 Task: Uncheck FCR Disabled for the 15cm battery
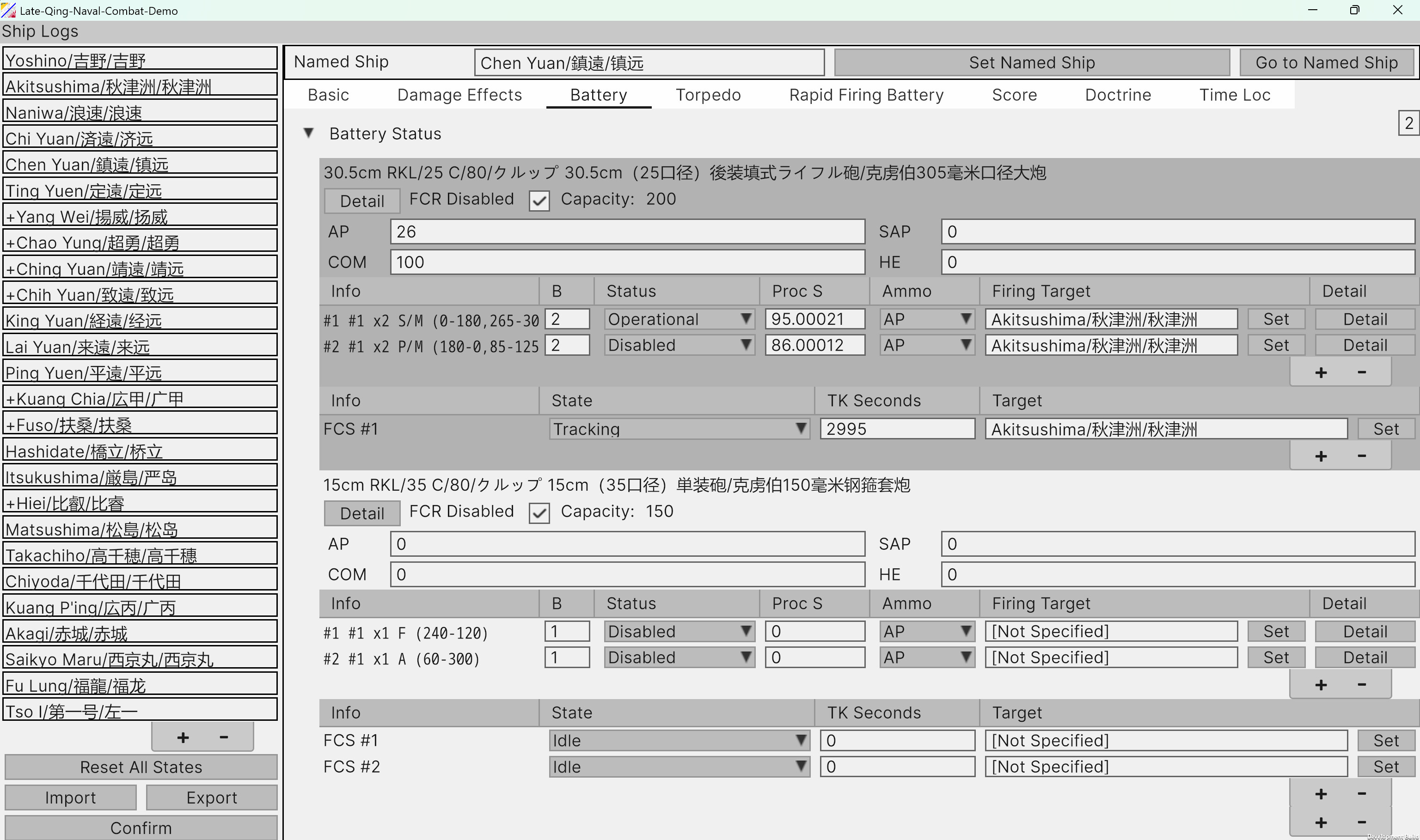pos(539,513)
